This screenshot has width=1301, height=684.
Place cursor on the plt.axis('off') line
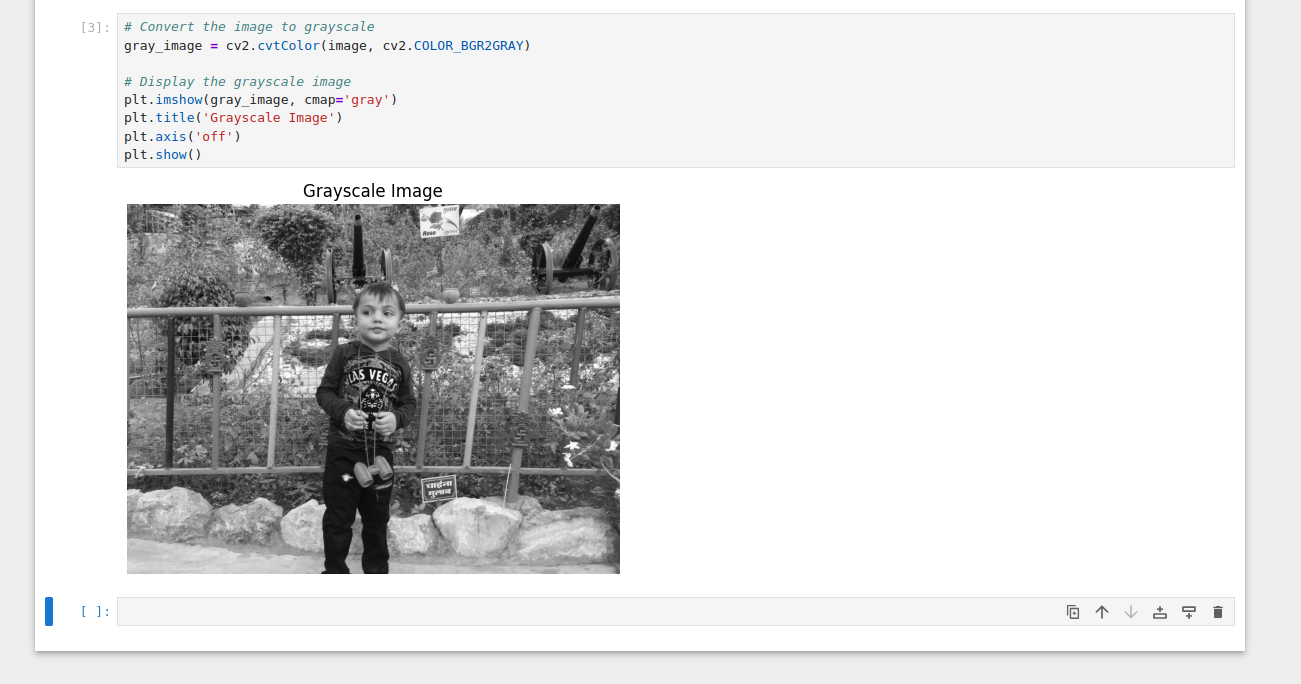(x=183, y=136)
